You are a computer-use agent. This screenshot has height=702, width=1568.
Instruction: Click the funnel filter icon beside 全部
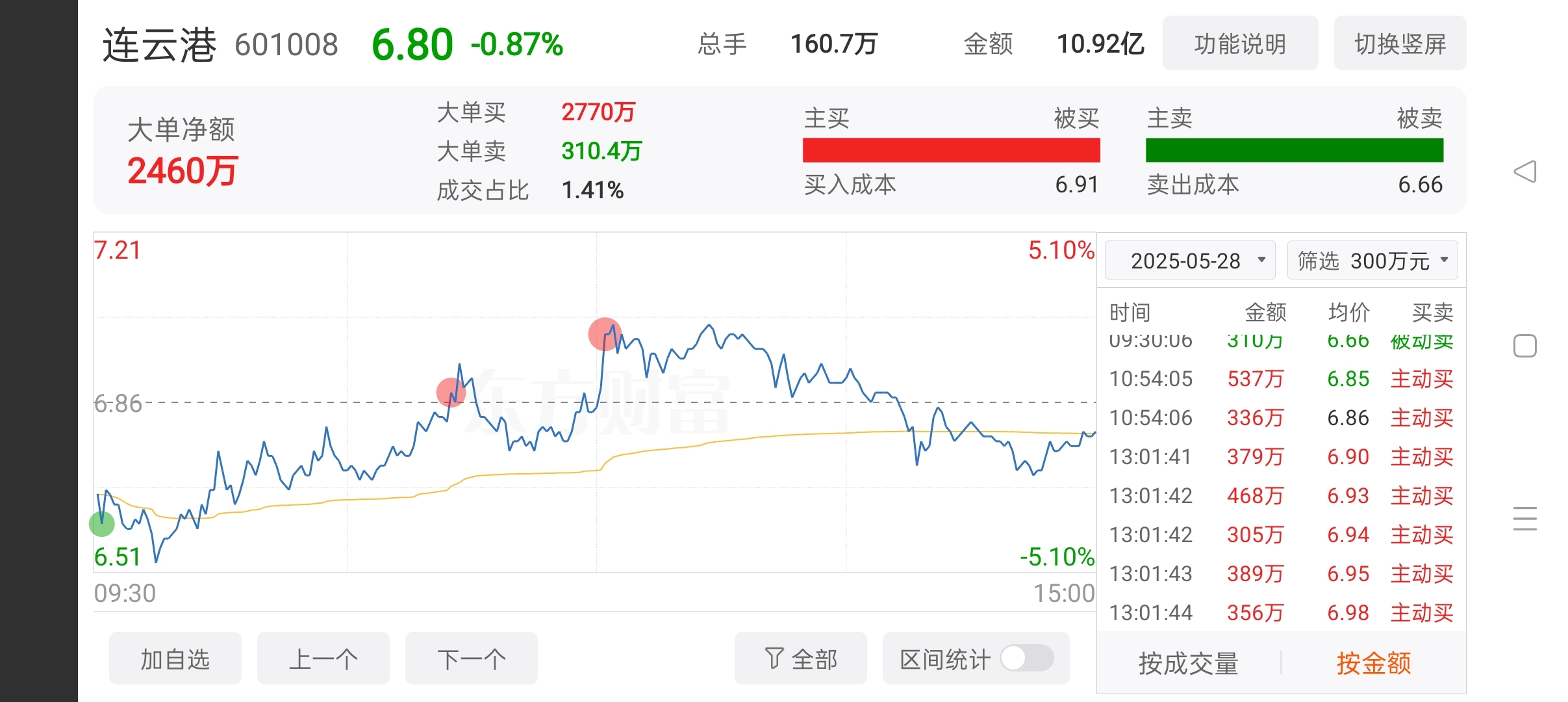(x=774, y=658)
